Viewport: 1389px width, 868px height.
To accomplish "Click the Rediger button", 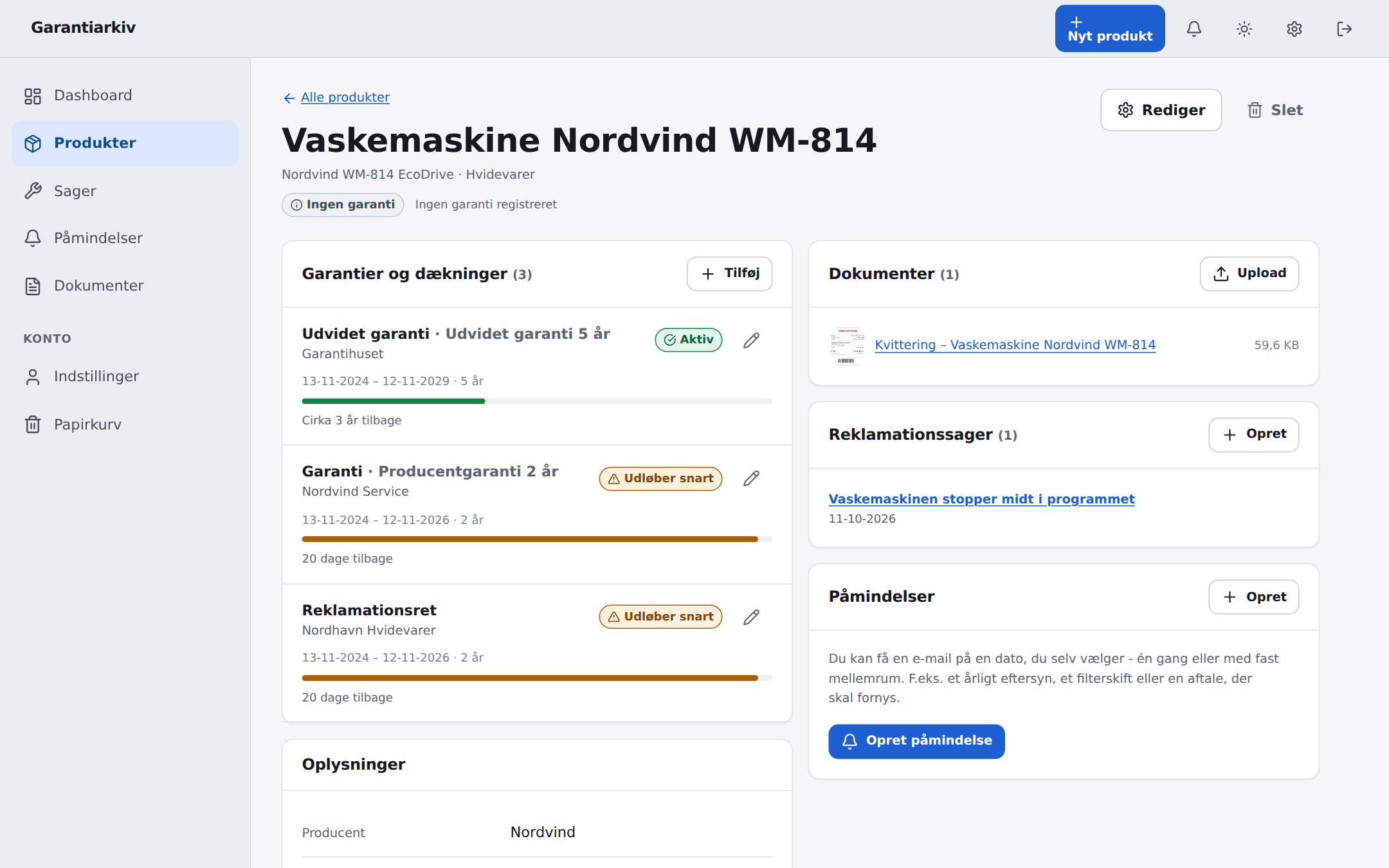I will coord(1161,110).
